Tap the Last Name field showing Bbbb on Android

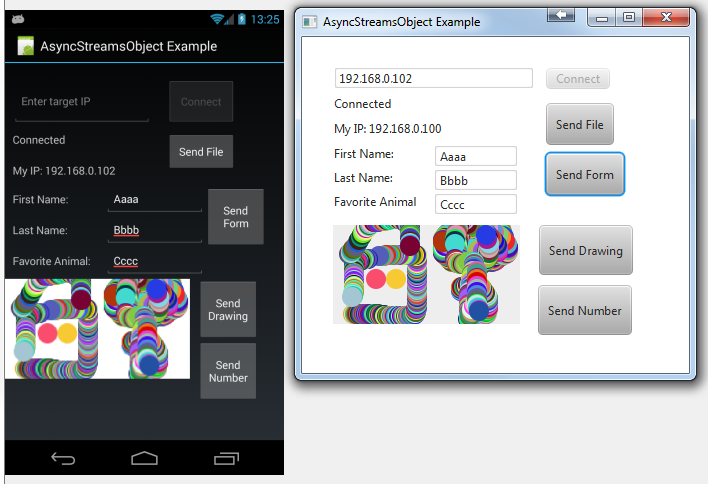click(154, 230)
